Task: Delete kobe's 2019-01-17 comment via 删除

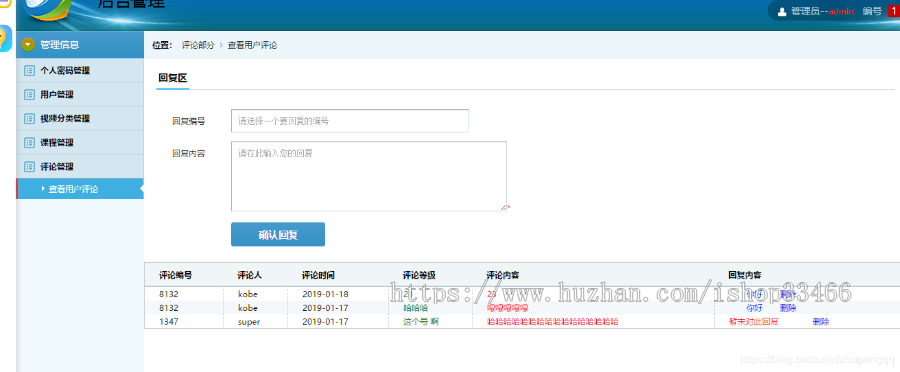Action: [788, 308]
